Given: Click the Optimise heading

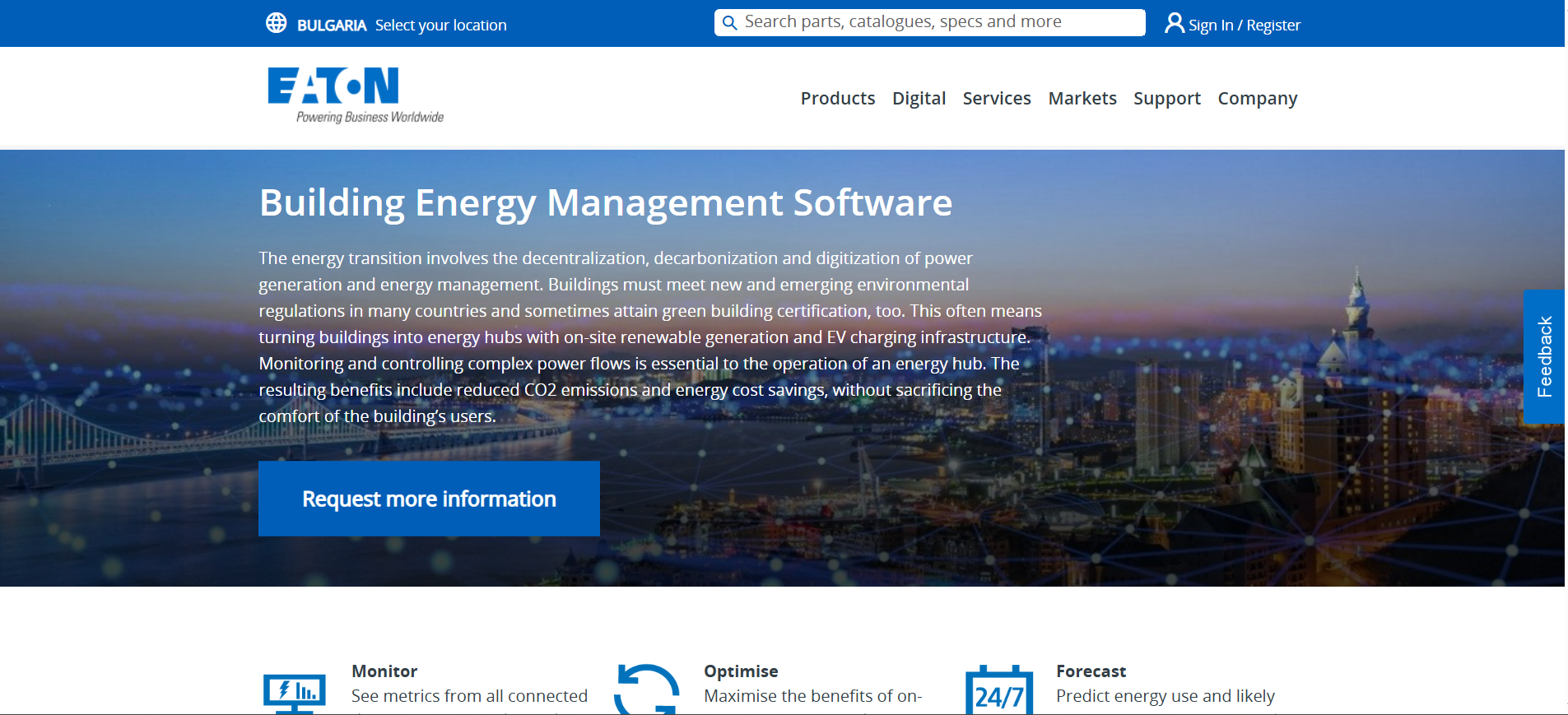Looking at the screenshot, I should pyautogui.click(x=741, y=671).
